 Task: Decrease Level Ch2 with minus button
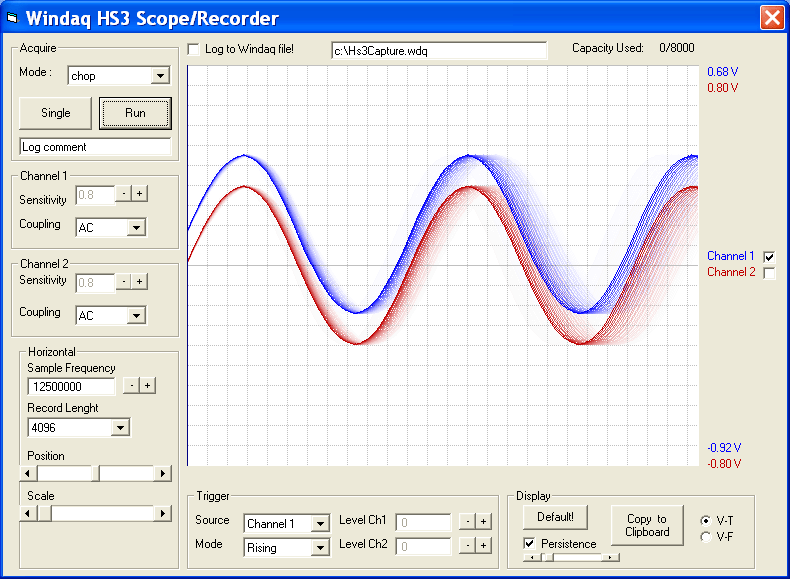pyautogui.click(x=467, y=545)
